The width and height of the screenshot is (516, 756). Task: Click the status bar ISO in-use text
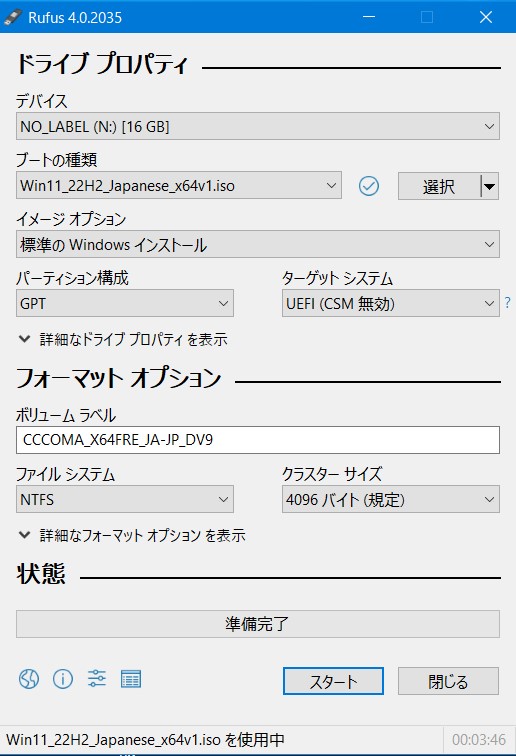tap(145, 740)
